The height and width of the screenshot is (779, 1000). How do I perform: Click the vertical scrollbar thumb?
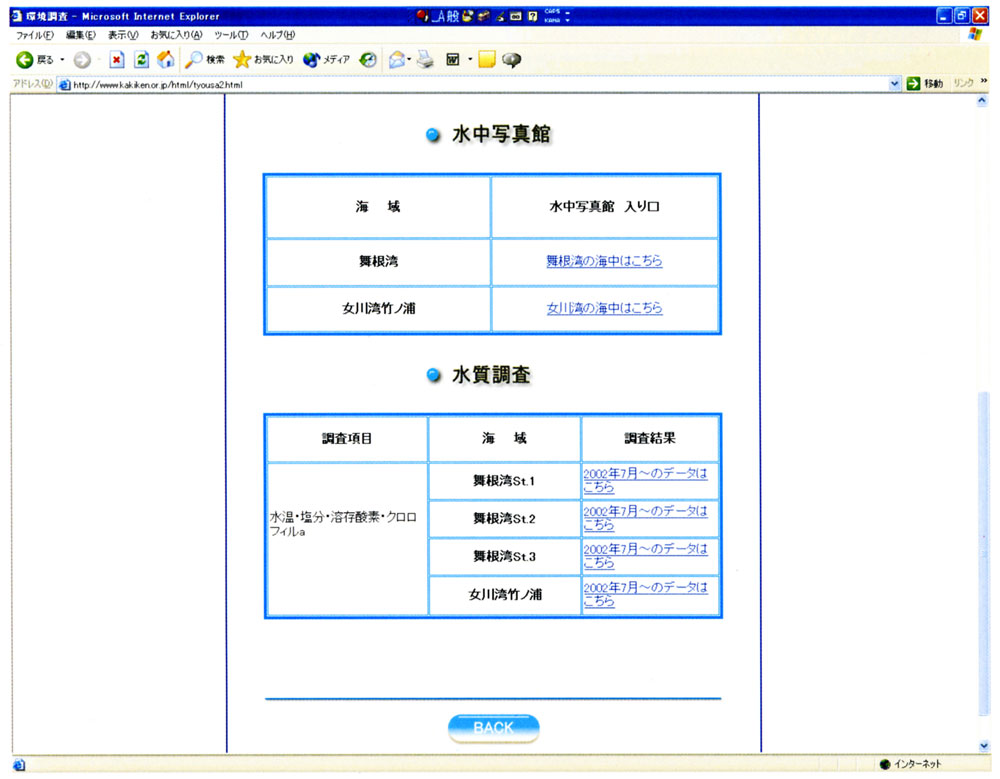click(983, 555)
